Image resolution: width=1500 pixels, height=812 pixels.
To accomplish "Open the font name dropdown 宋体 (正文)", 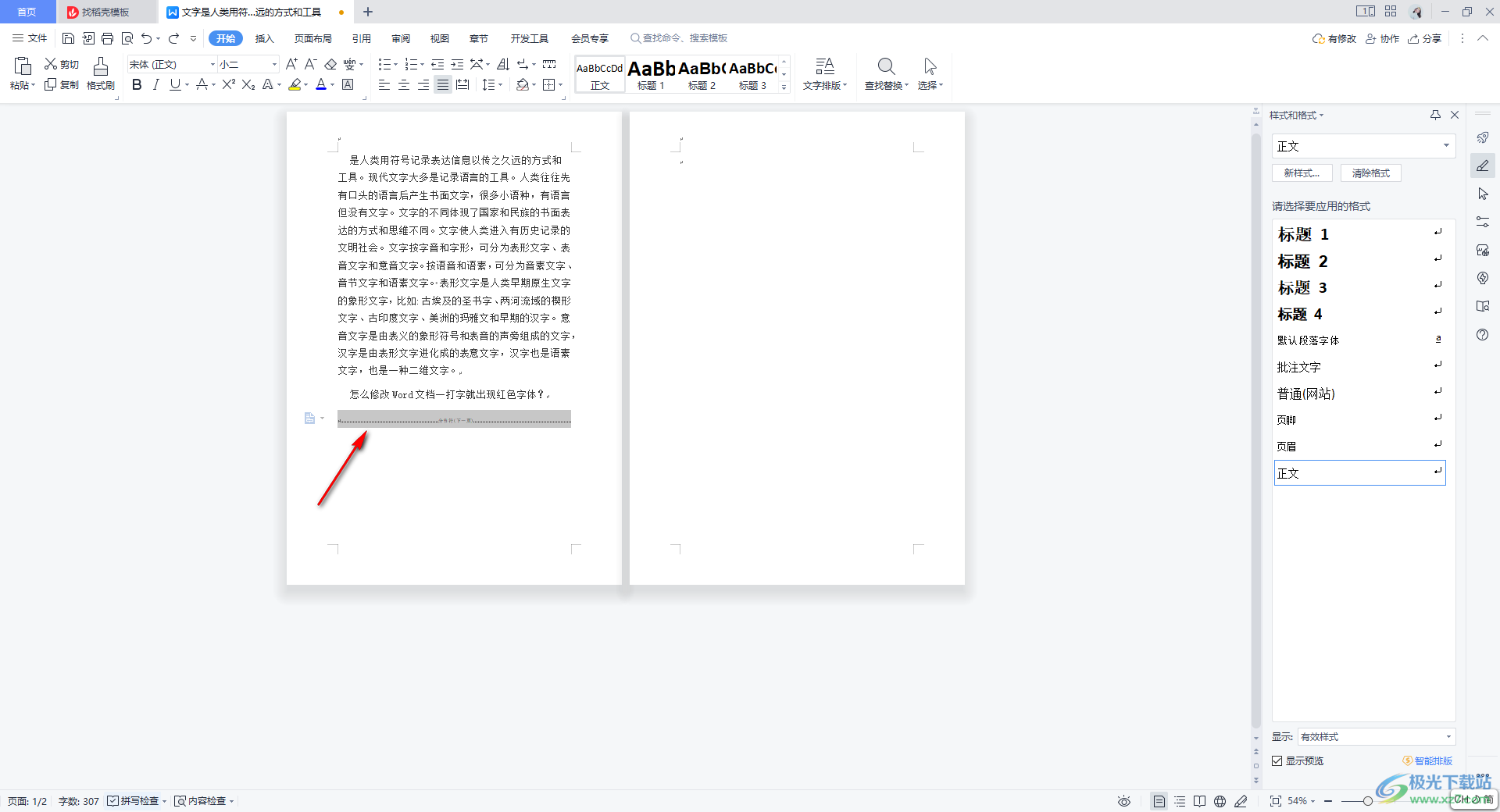I will pos(212,65).
